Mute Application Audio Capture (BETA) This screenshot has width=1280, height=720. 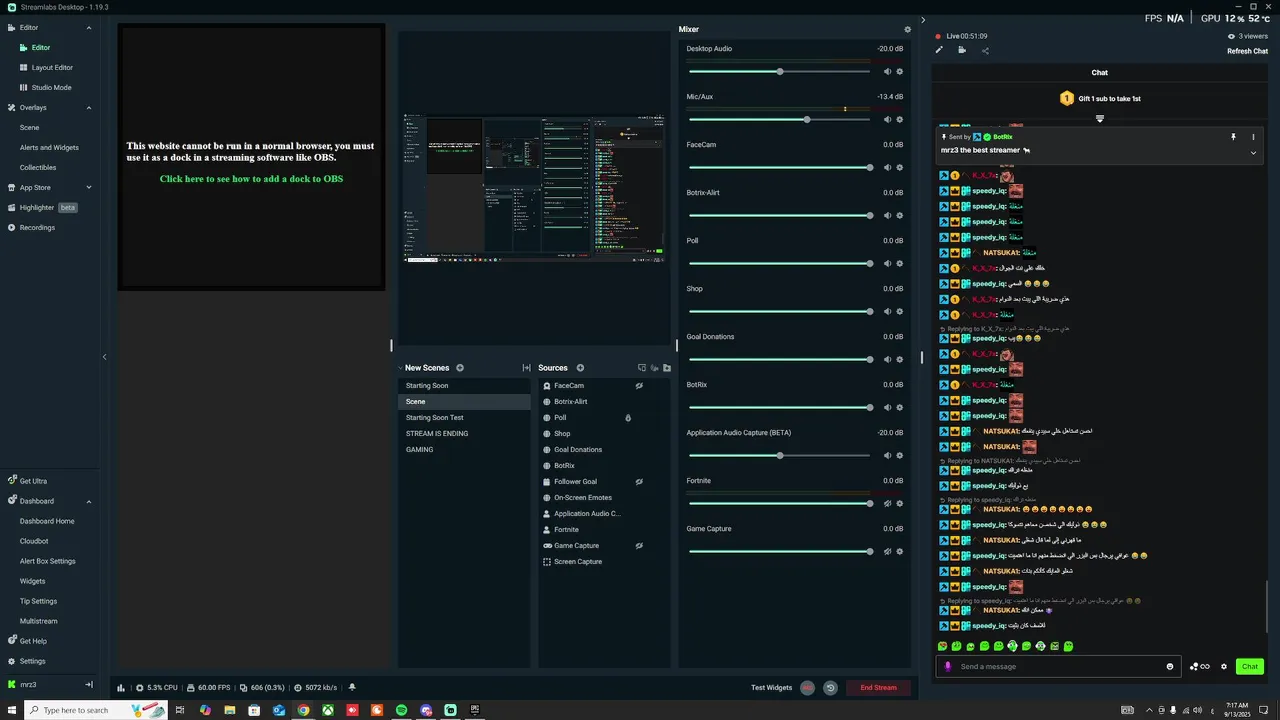pyautogui.click(x=887, y=455)
